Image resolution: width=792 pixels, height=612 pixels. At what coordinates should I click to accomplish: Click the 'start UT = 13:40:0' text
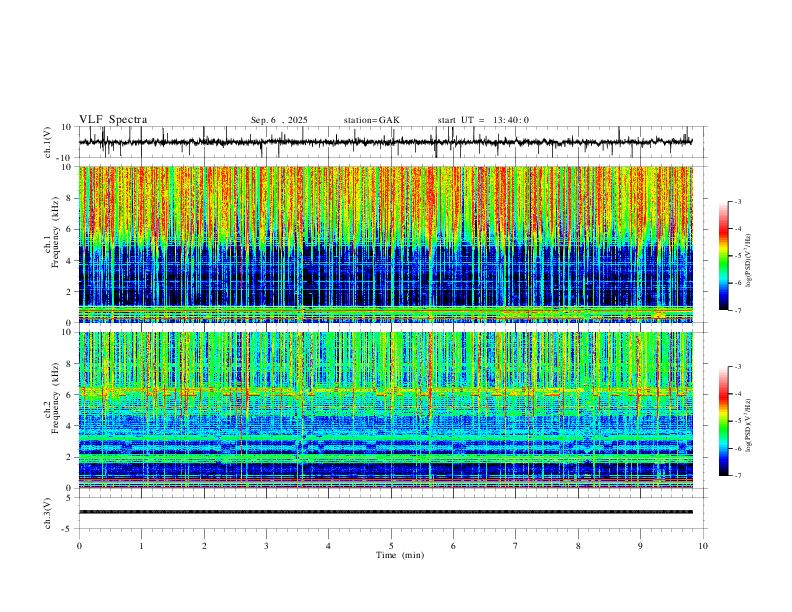483,120
